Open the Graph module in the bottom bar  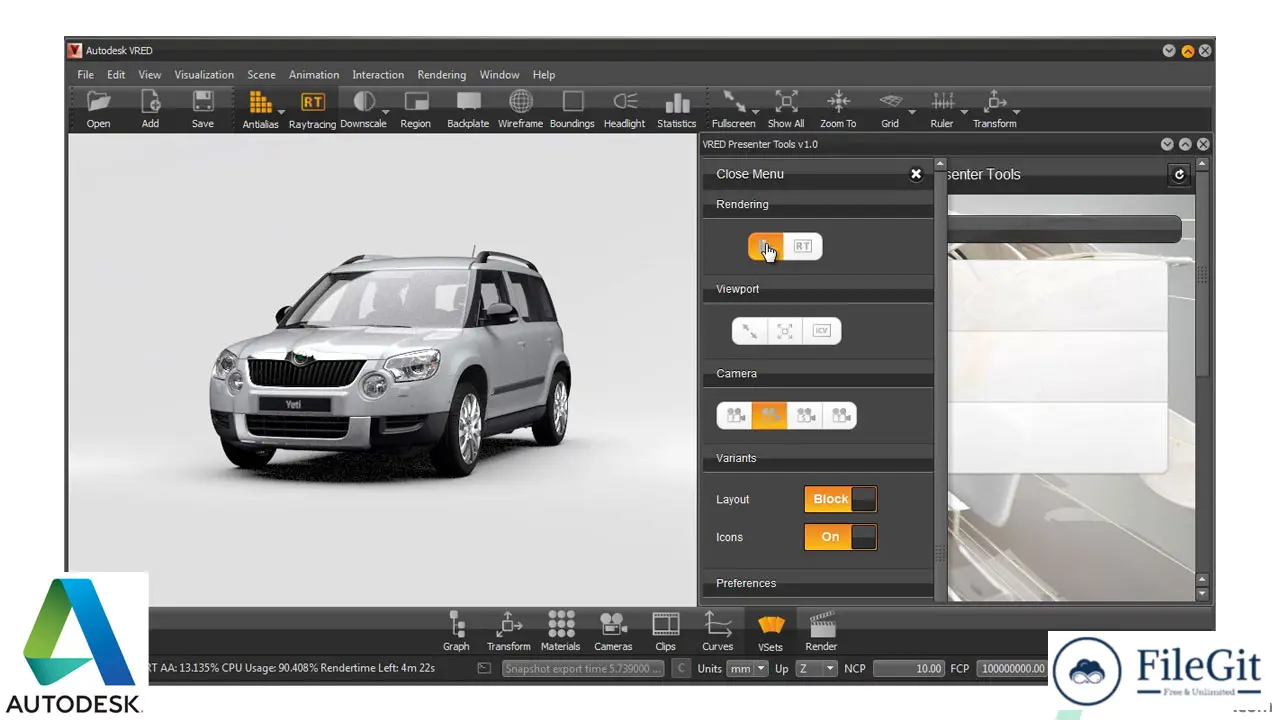pyautogui.click(x=456, y=631)
